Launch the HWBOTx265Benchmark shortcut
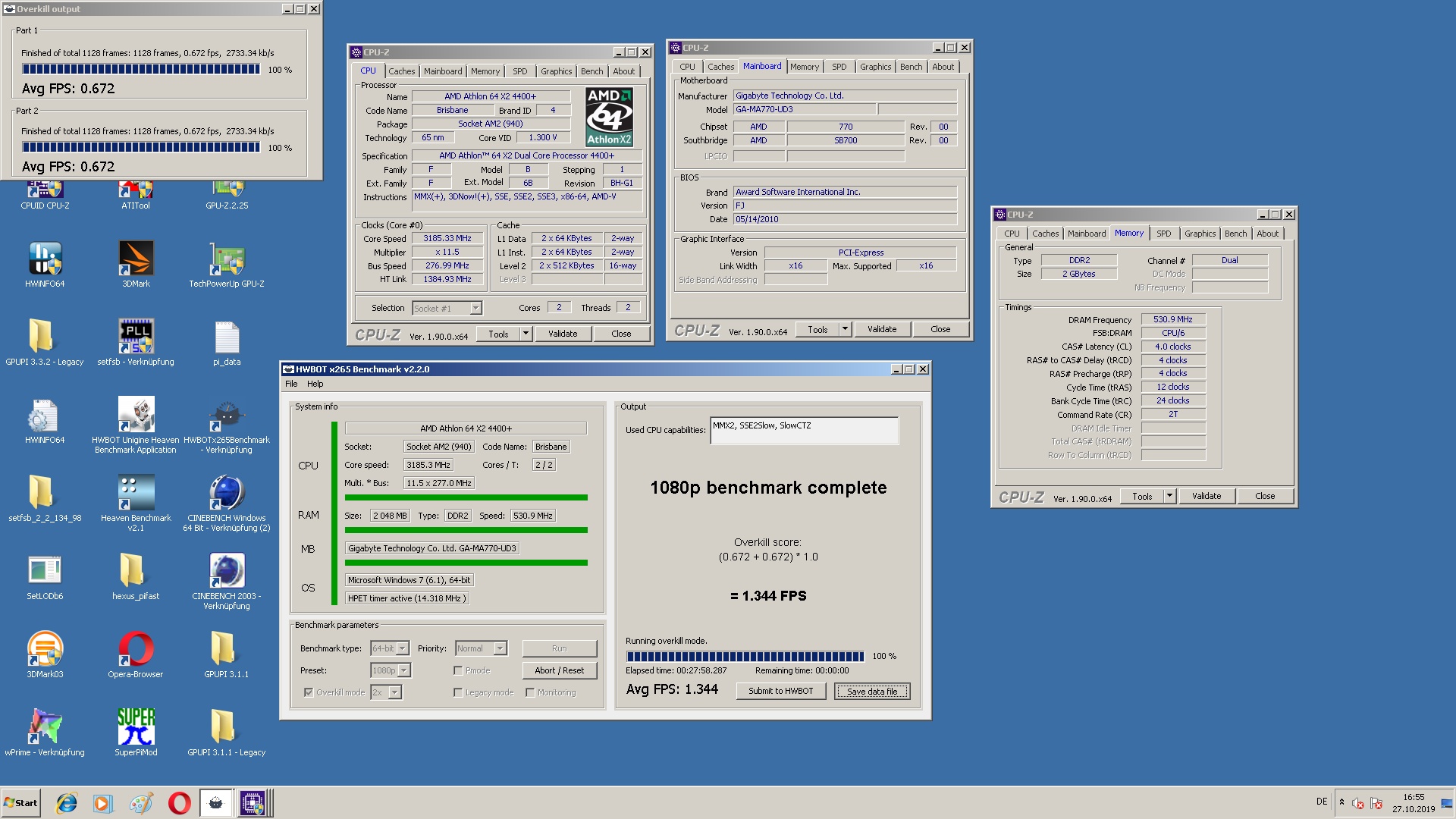 point(227,426)
